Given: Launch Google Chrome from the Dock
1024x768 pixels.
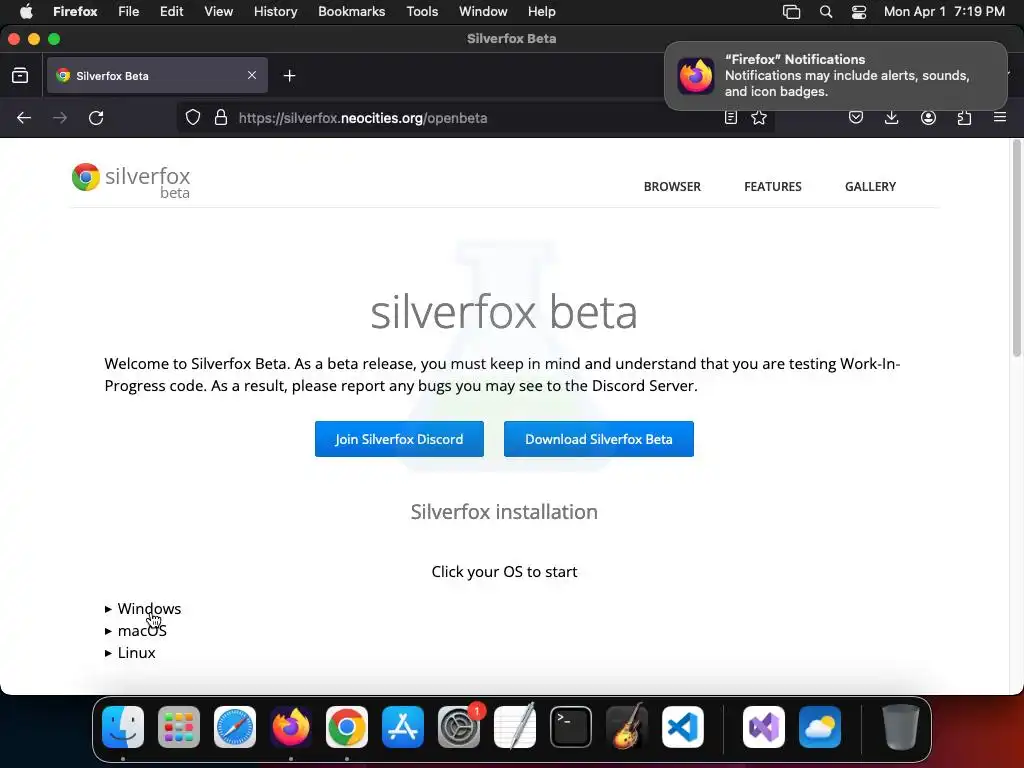Looking at the screenshot, I should pos(347,726).
